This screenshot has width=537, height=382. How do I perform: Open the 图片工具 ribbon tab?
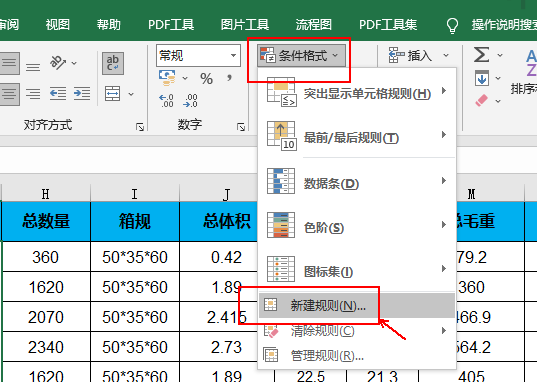(245, 25)
